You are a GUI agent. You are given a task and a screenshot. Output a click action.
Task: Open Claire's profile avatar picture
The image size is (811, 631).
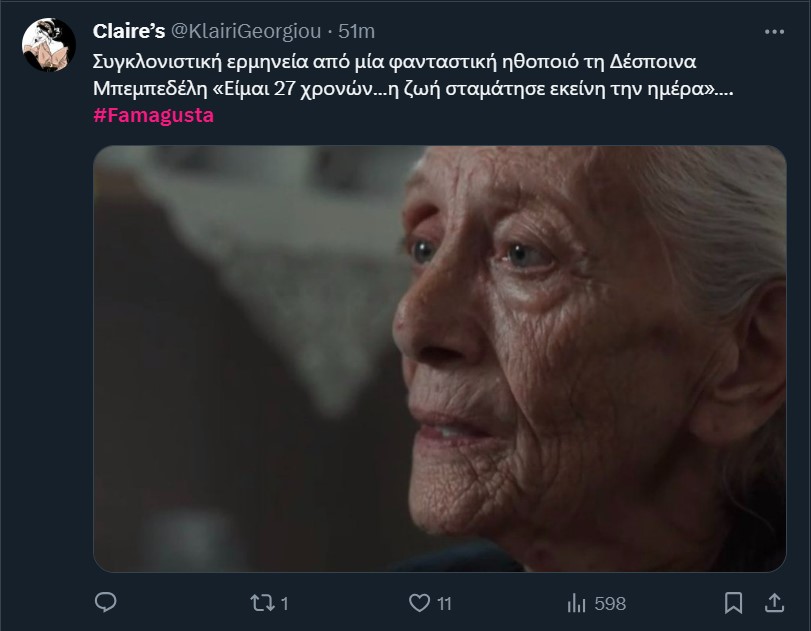pos(49,44)
